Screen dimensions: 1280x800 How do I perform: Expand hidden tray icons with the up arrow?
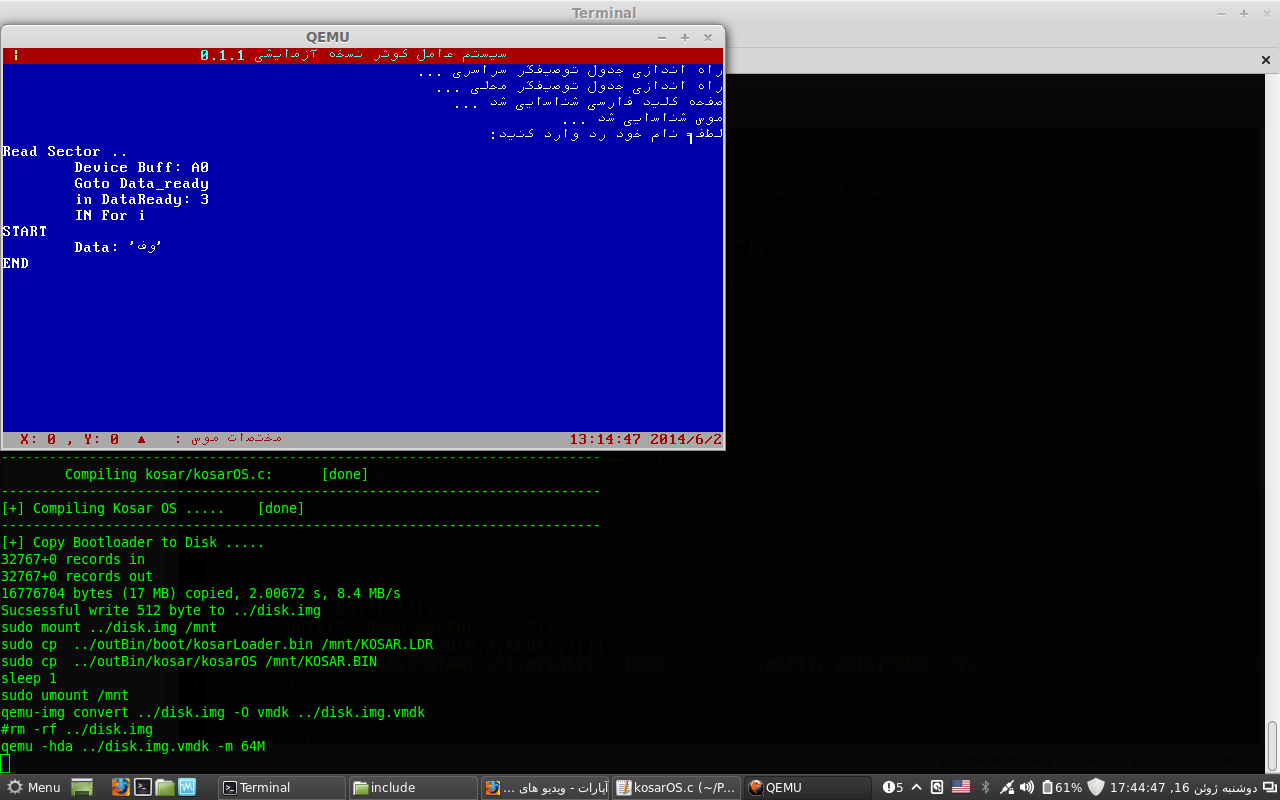(918, 787)
